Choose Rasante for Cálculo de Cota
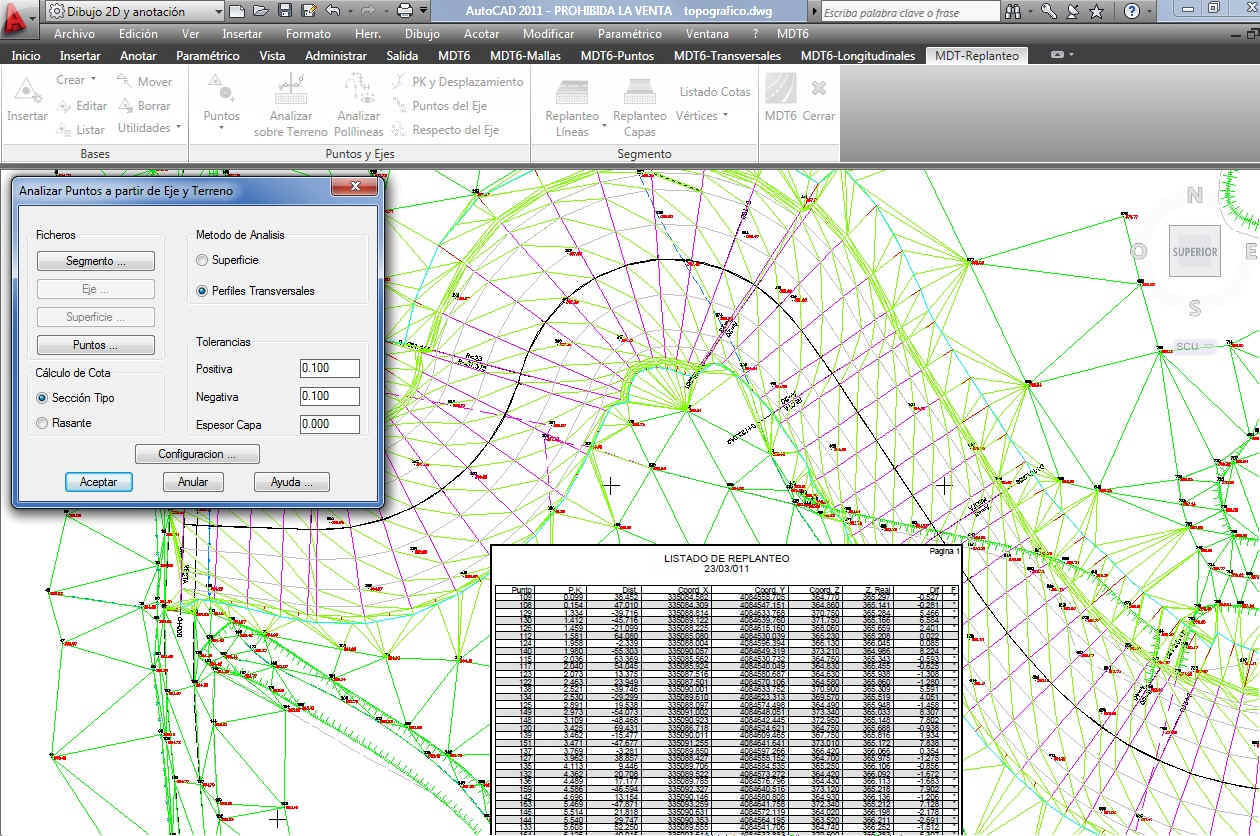Viewport: 1260px width, 836px height. pyautogui.click(x=42, y=423)
